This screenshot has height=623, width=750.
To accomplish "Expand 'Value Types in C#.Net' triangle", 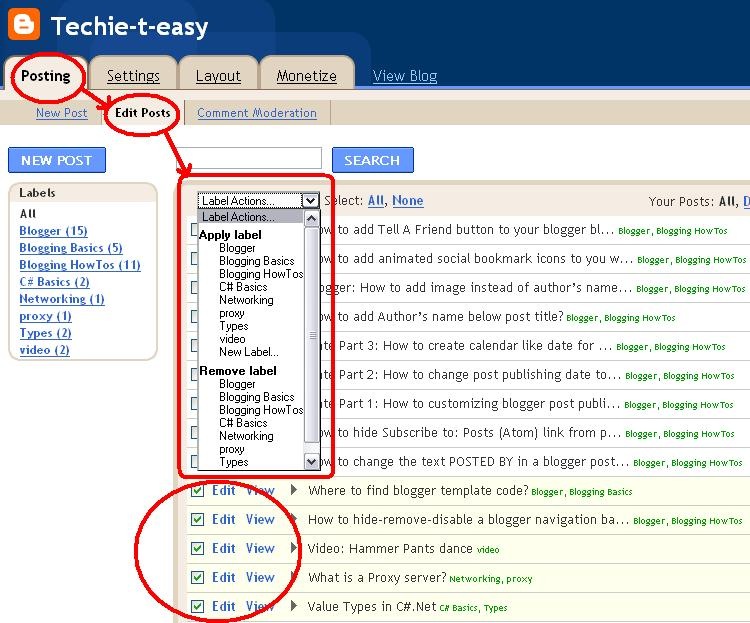I will coord(294,605).
